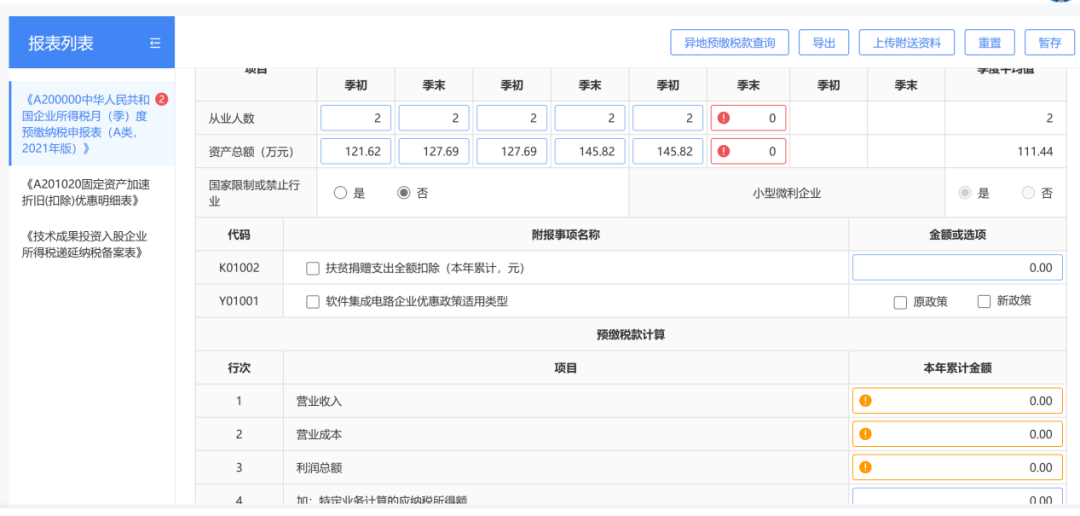Click orange warning icon for 营业收入
The height and width of the screenshot is (516, 1080).
(865, 401)
